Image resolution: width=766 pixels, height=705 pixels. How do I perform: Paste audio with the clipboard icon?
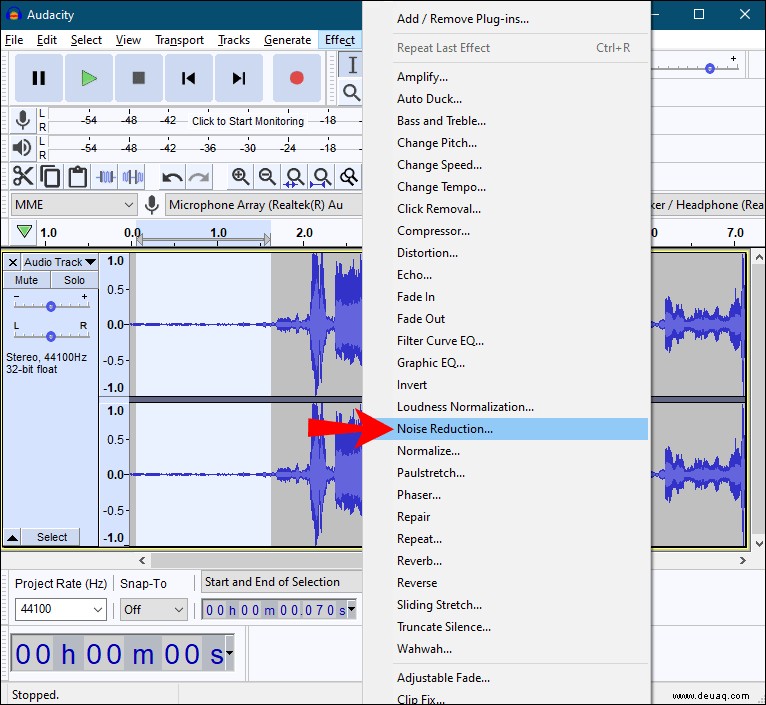[77, 176]
